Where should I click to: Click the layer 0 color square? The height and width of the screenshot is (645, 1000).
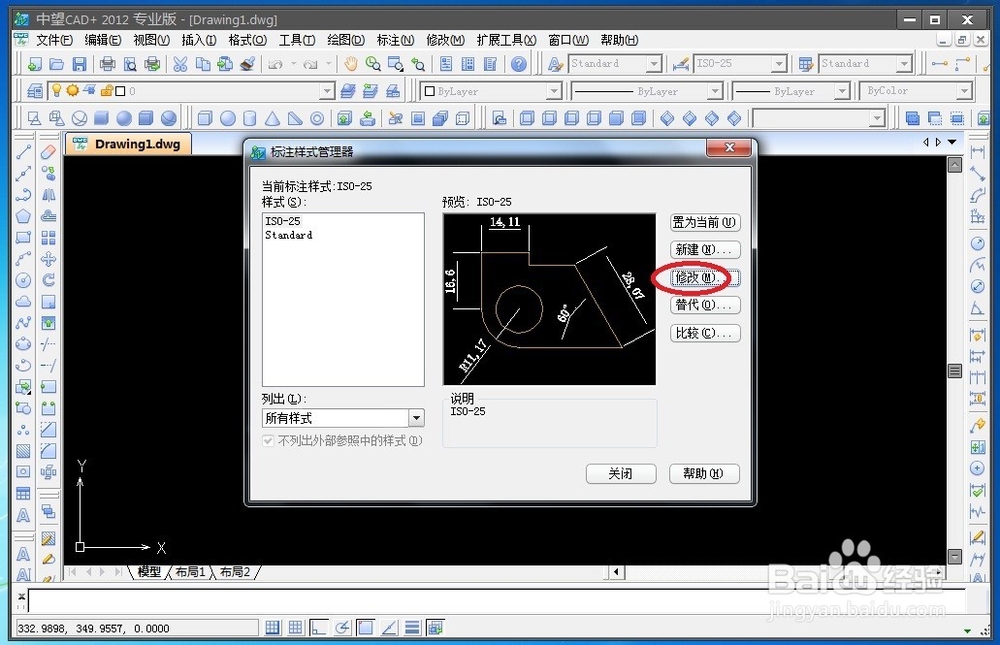click(120, 91)
